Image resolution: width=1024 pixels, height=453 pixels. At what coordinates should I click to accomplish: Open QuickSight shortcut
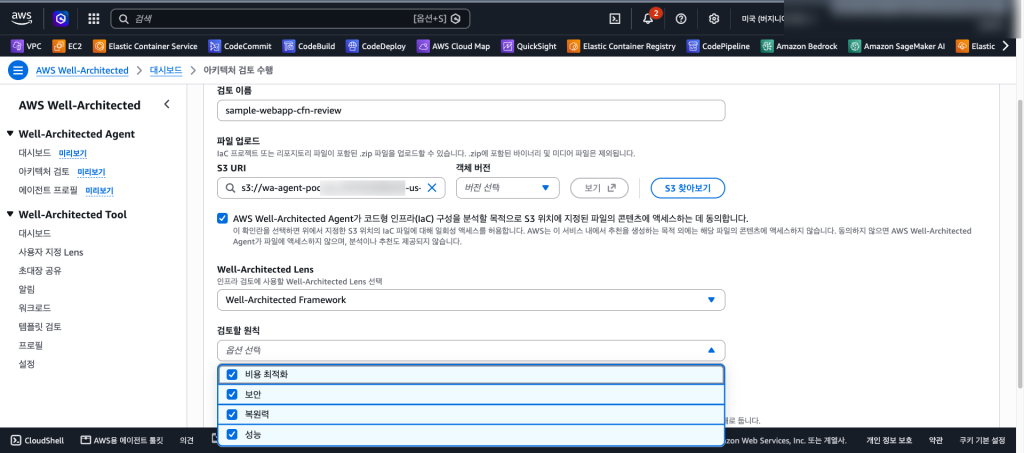click(x=528, y=46)
